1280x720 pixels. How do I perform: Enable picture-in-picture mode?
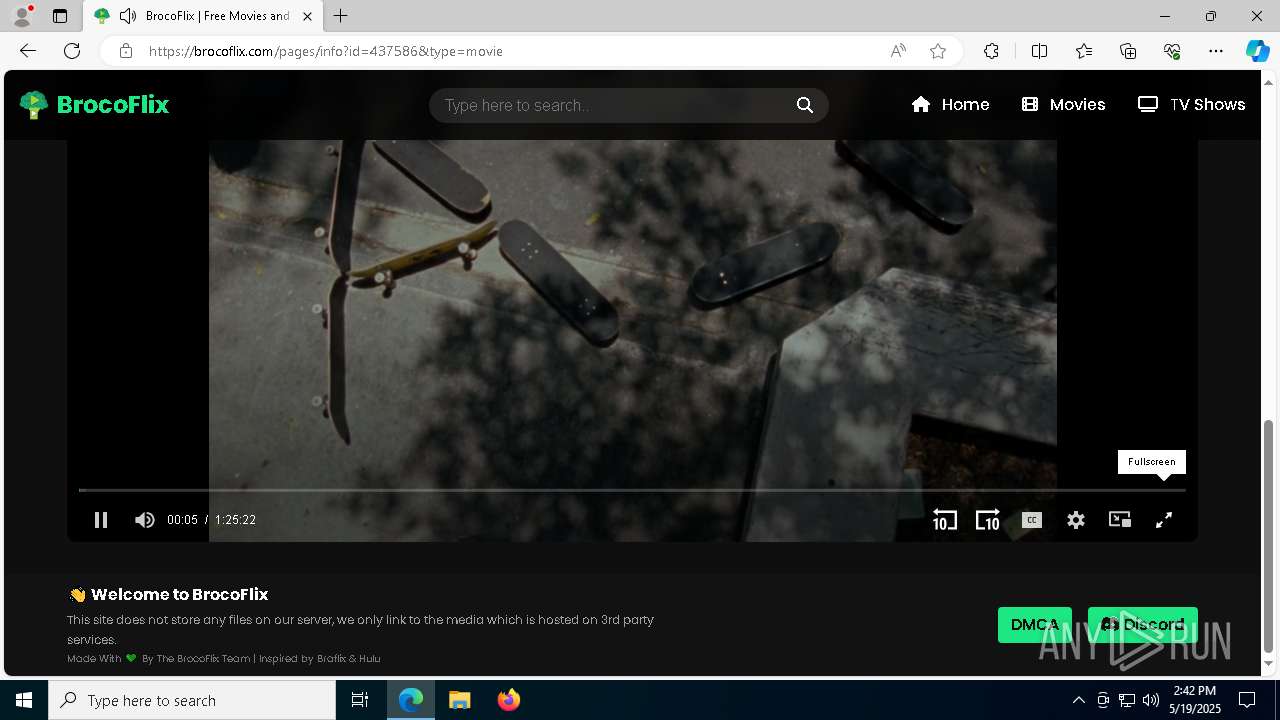click(1120, 520)
